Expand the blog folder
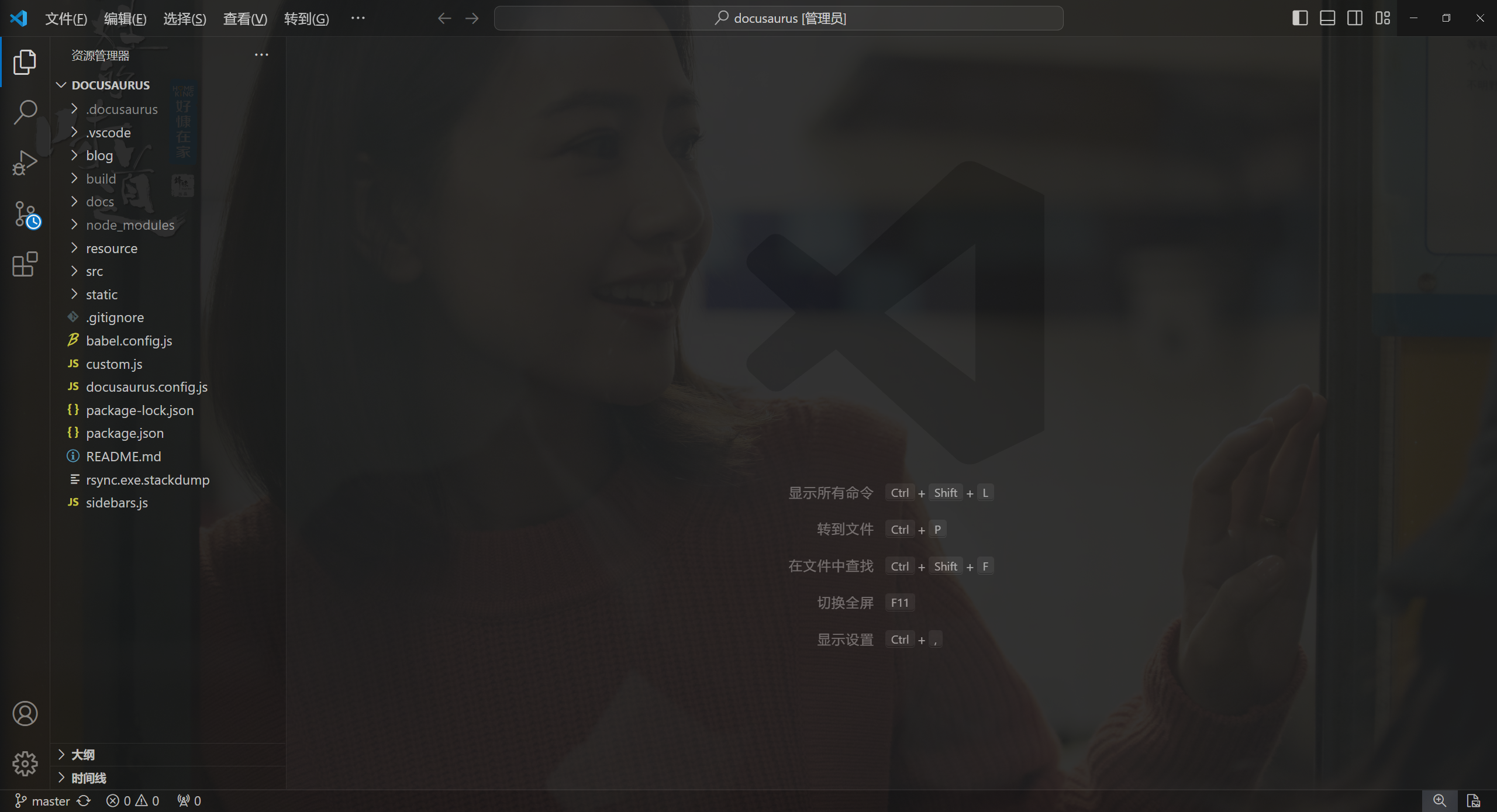The height and width of the screenshot is (812, 1497). coord(168,156)
